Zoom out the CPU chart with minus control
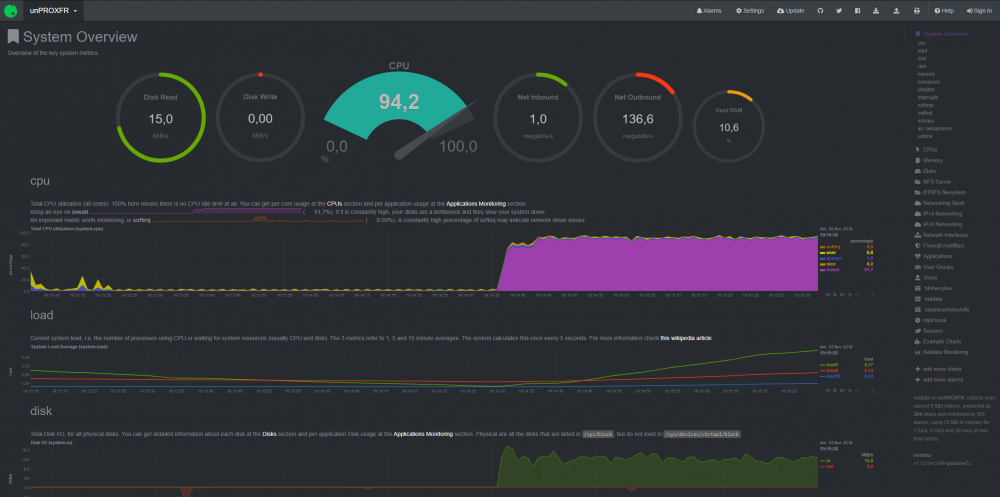This screenshot has width=1000, height=497. (x=857, y=295)
